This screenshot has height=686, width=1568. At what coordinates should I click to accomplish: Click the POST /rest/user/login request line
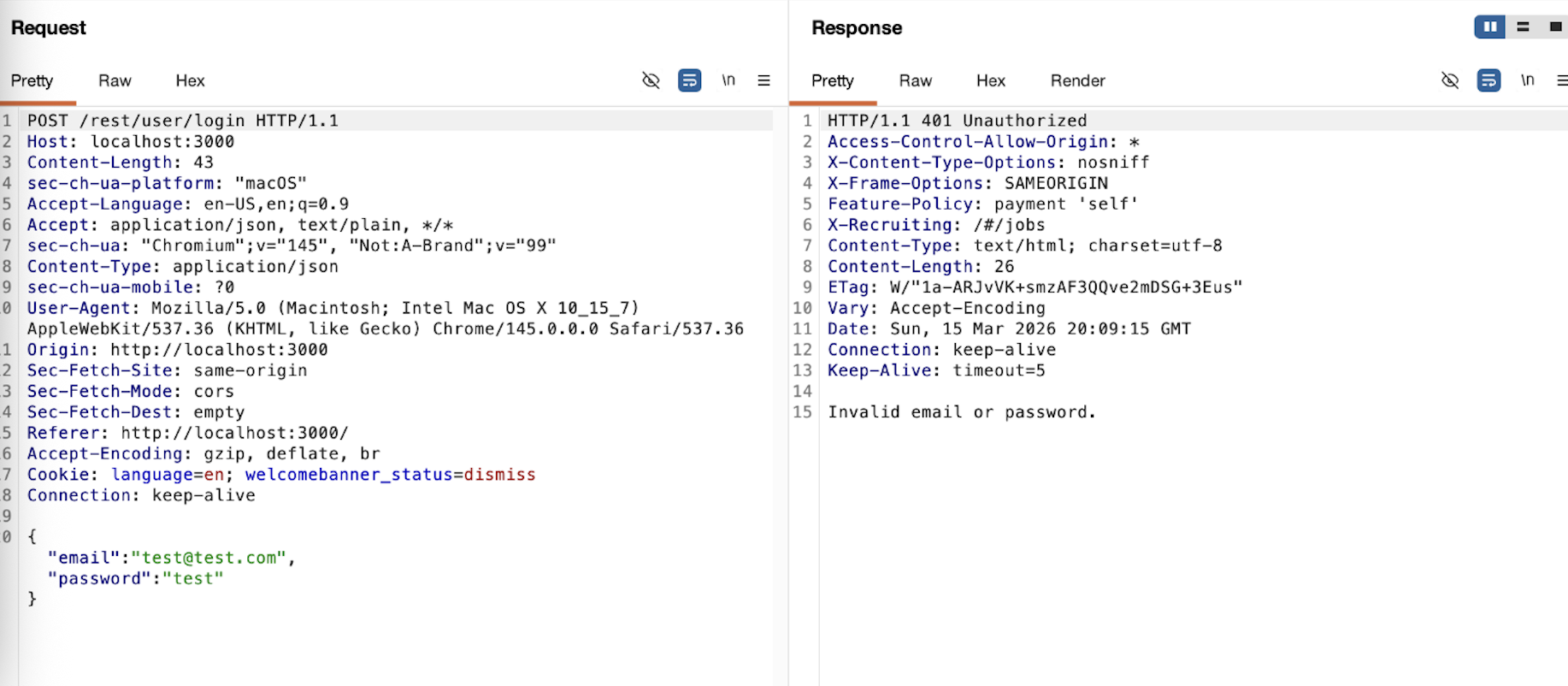tap(182, 121)
